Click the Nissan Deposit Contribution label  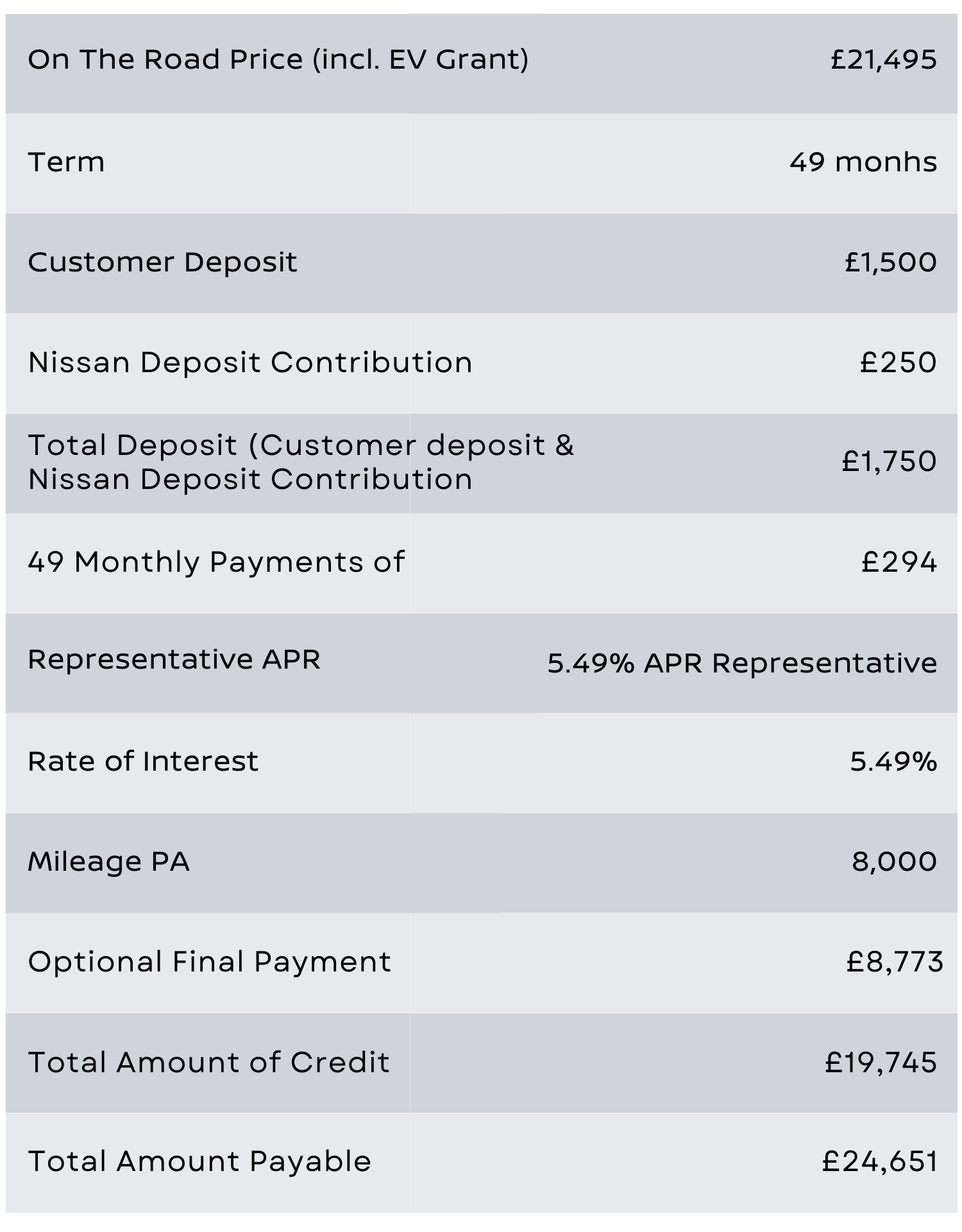point(250,363)
